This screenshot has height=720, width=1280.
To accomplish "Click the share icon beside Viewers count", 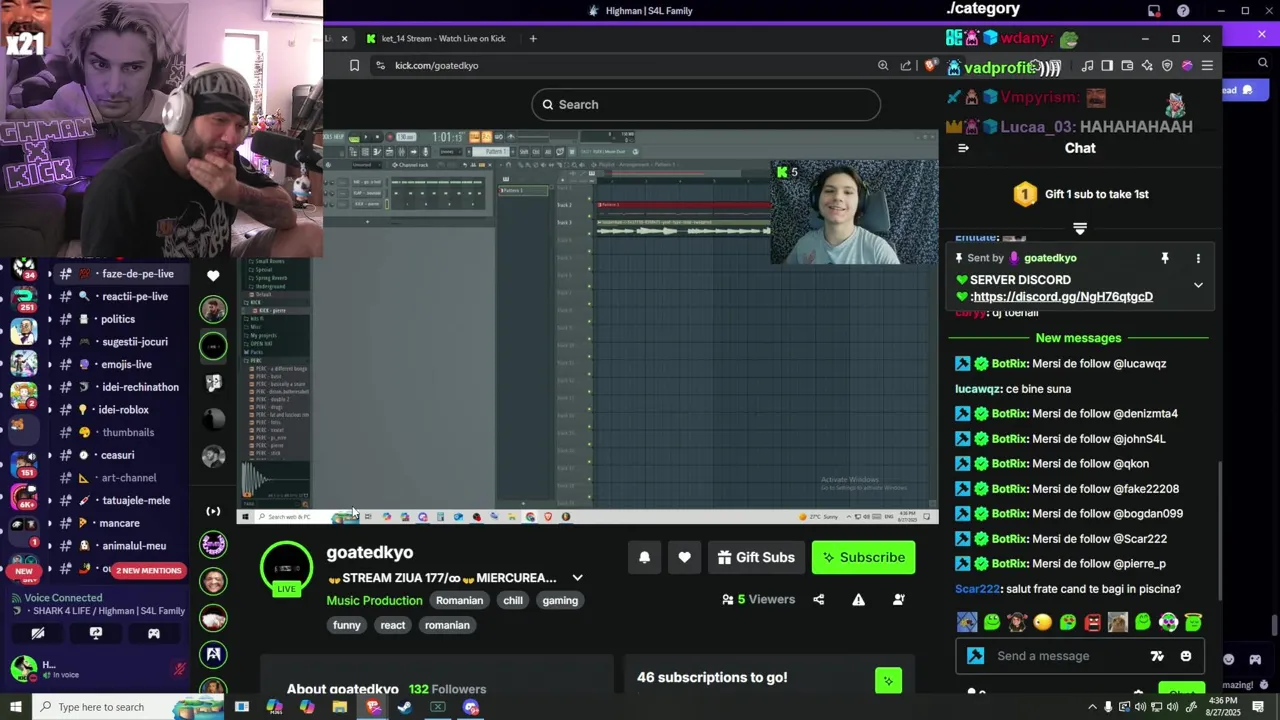I will coord(819,600).
